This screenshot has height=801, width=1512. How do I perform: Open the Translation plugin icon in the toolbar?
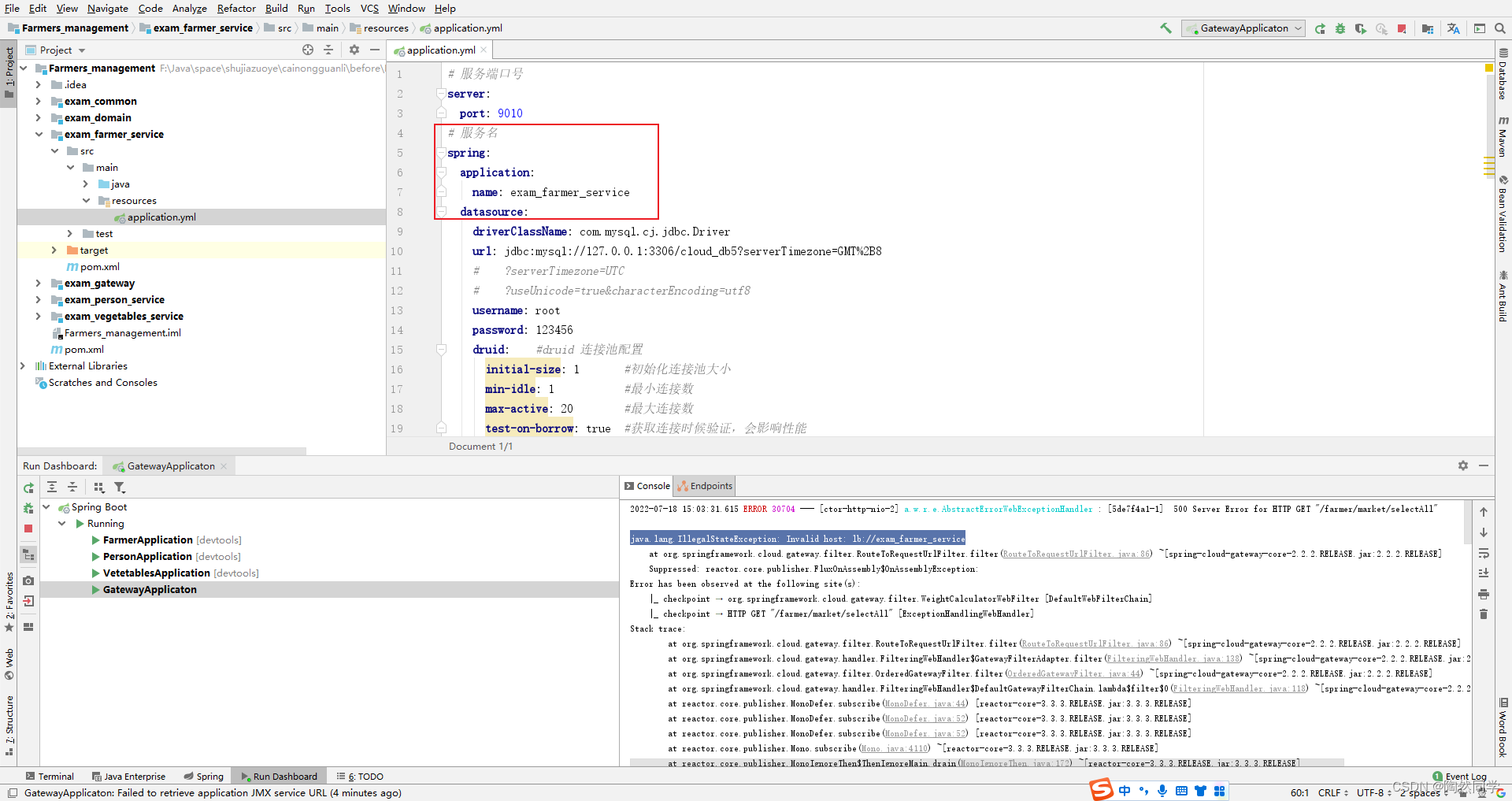click(1453, 28)
